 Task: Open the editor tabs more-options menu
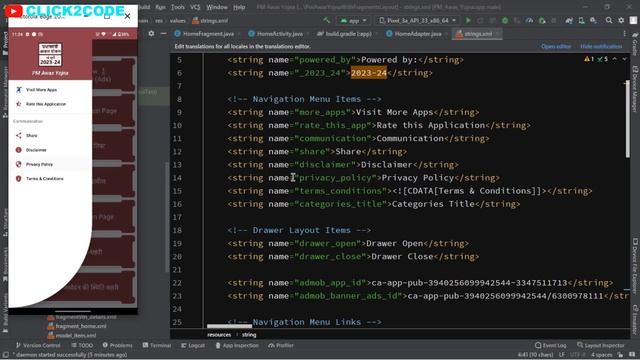(x=624, y=34)
